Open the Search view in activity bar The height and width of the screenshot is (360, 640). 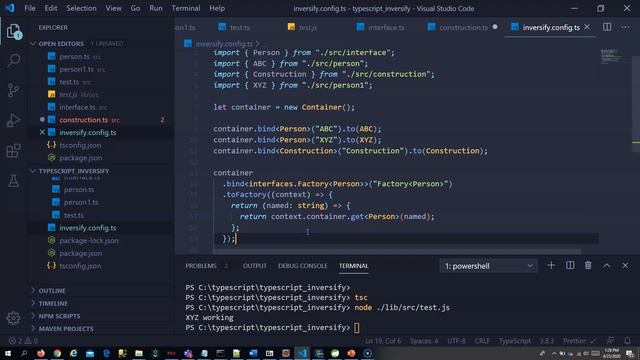pyautogui.click(x=13, y=60)
